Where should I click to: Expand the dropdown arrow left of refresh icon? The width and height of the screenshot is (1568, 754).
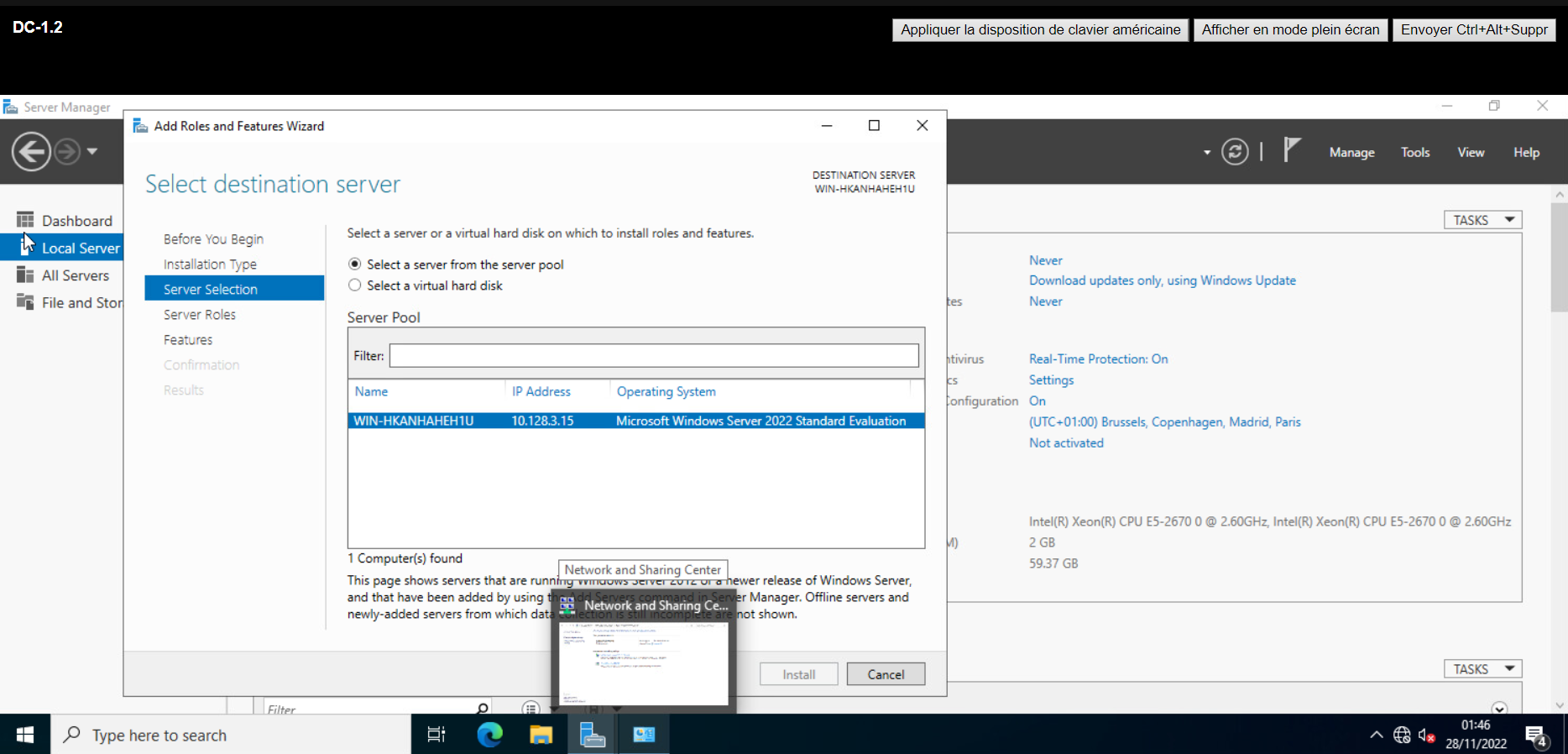(x=1207, y=153)
